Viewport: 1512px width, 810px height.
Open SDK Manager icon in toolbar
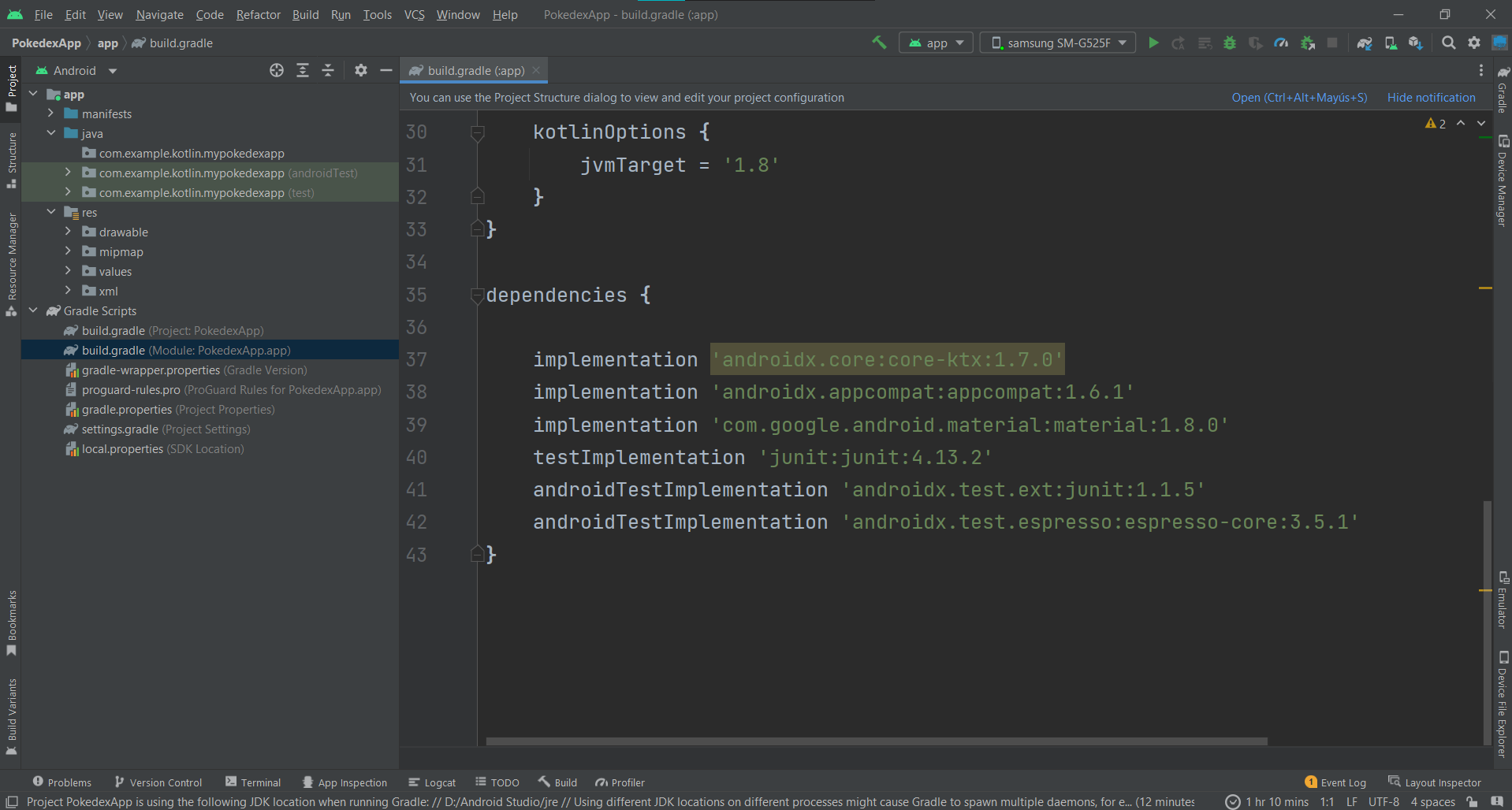tap(1416, 43)
